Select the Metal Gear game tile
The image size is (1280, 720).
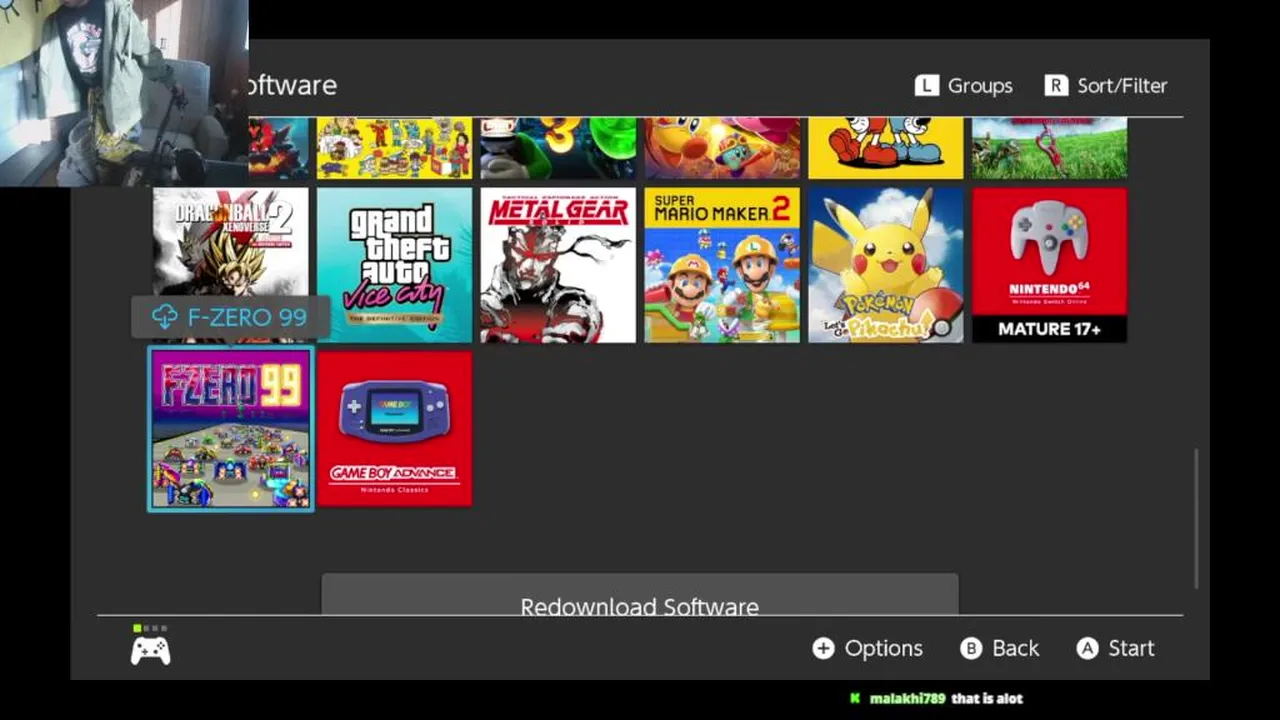pyautogui.click(x=558, y=265)
